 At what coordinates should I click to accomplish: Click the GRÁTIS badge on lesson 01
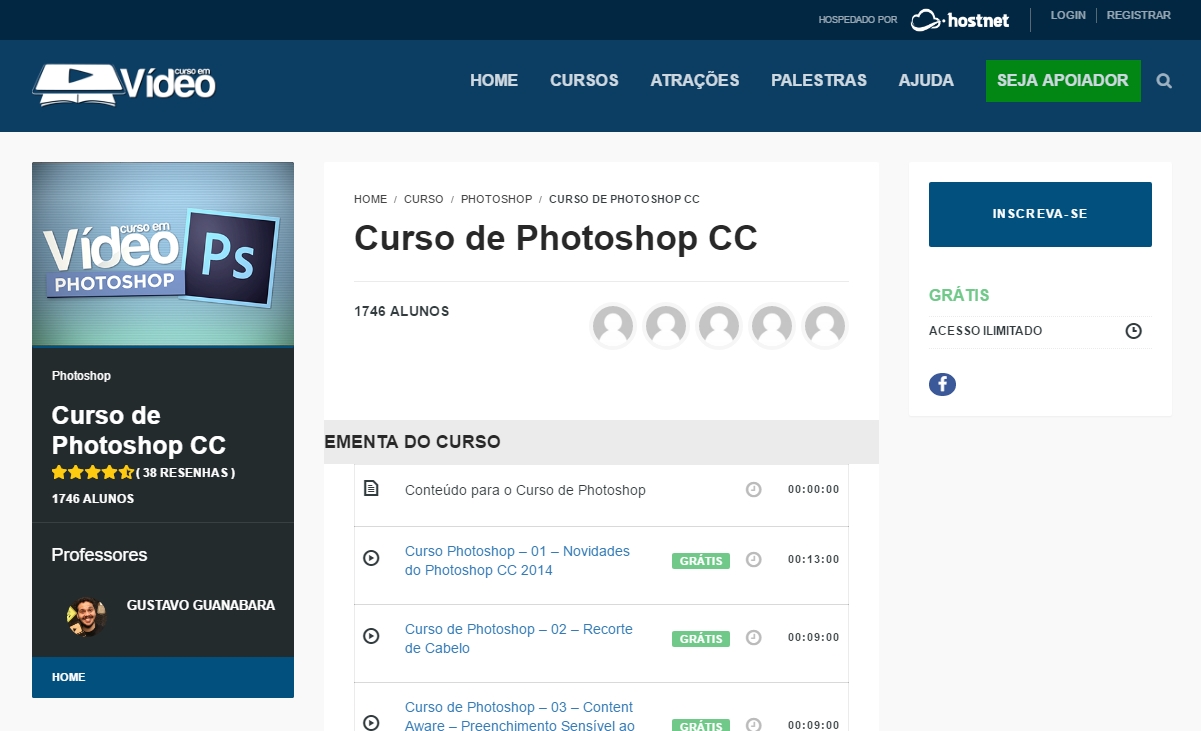(x=701, y=561)
